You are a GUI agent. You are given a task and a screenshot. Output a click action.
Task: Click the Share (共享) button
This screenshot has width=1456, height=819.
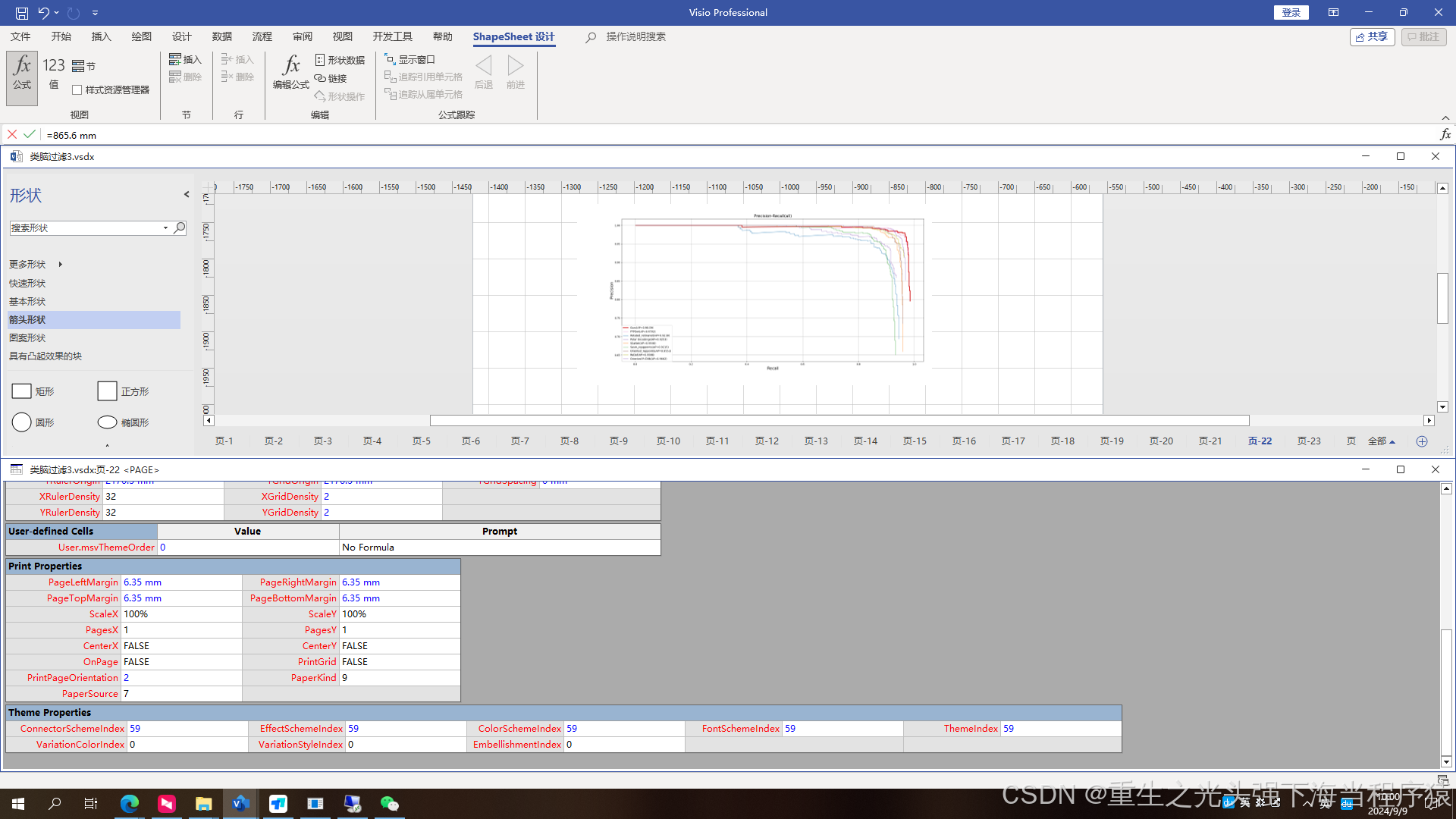[1372, 36]
